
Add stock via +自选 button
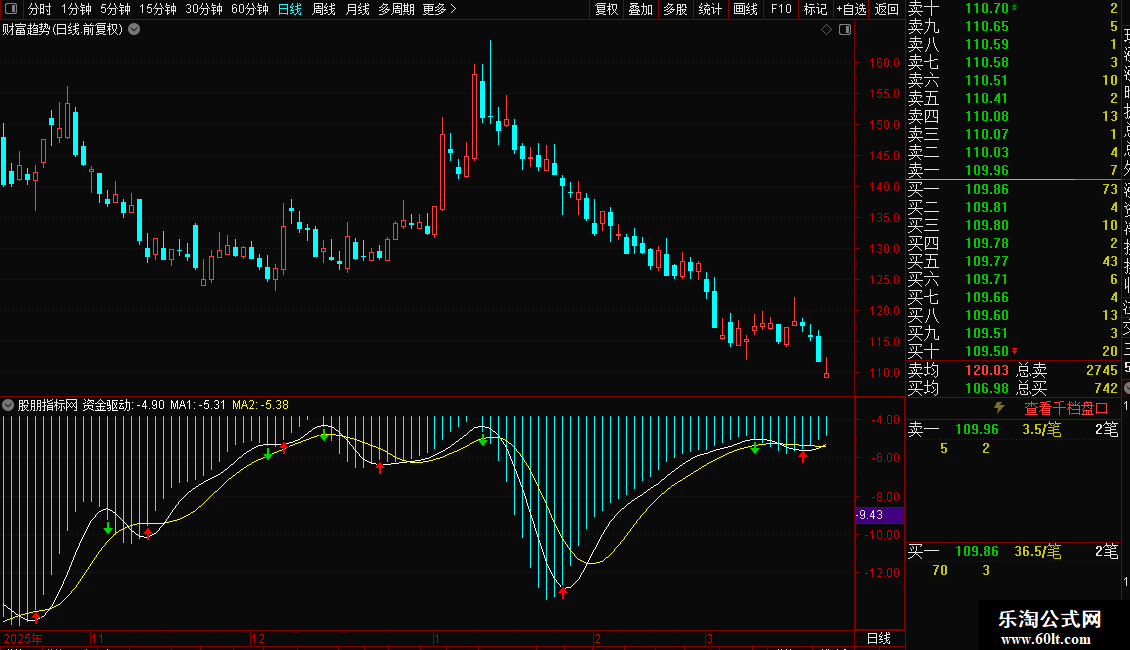(850, 9)
